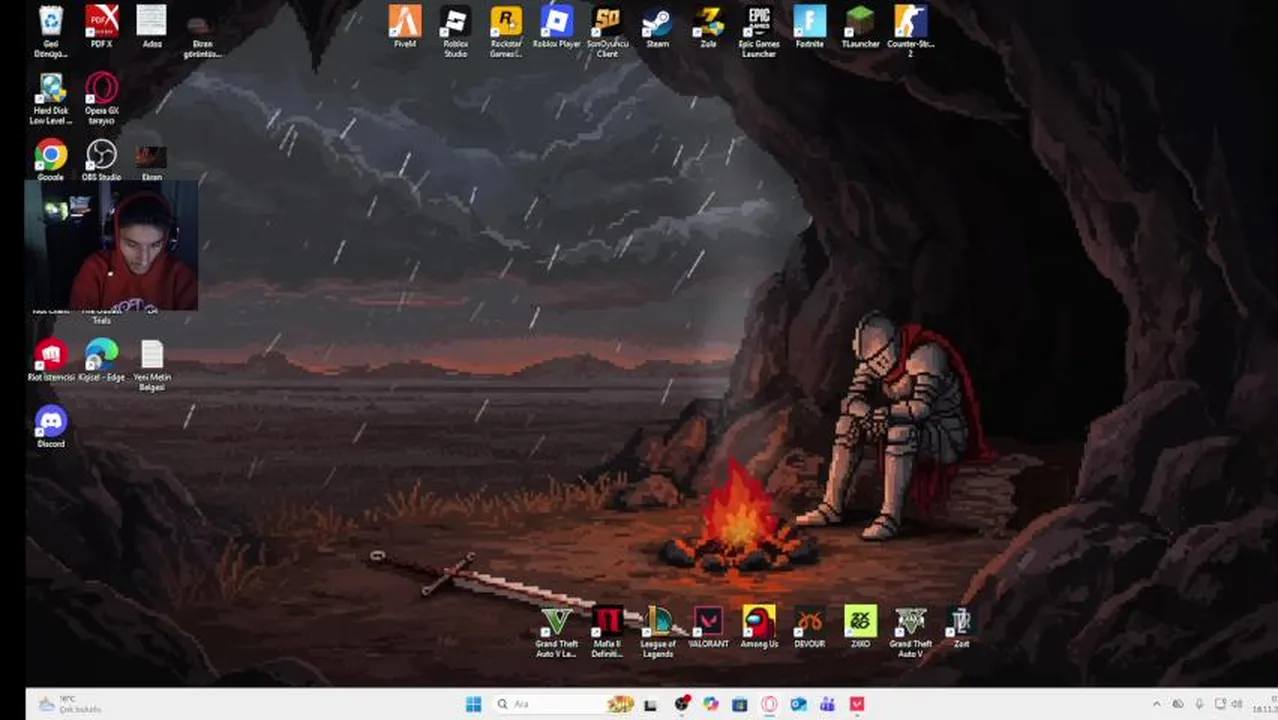The width and height of the screenshot is (1278, 720).
Task: Open Rockstar Games Launcher shortcut
Action: point(506,31)
